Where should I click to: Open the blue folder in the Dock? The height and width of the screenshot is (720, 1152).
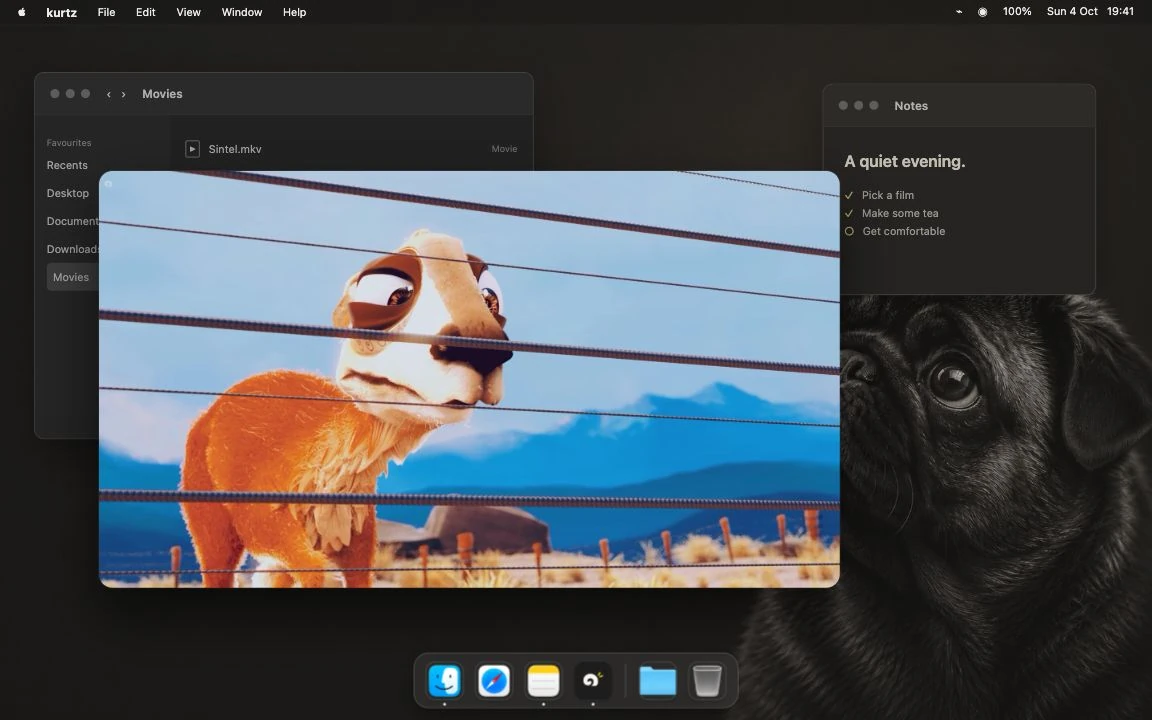click(658, 680)
